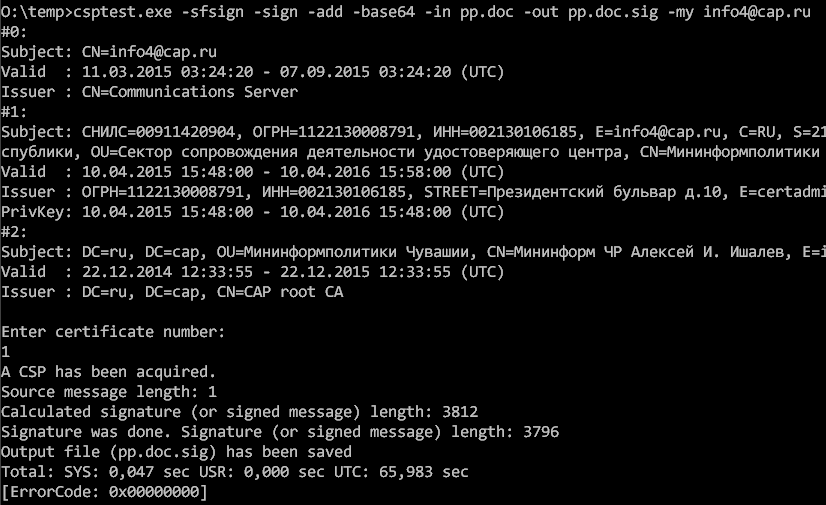This screenshot has width=826, height=505.
Task: Click the PrivKey validity line
Action: [x=253, y=212]
